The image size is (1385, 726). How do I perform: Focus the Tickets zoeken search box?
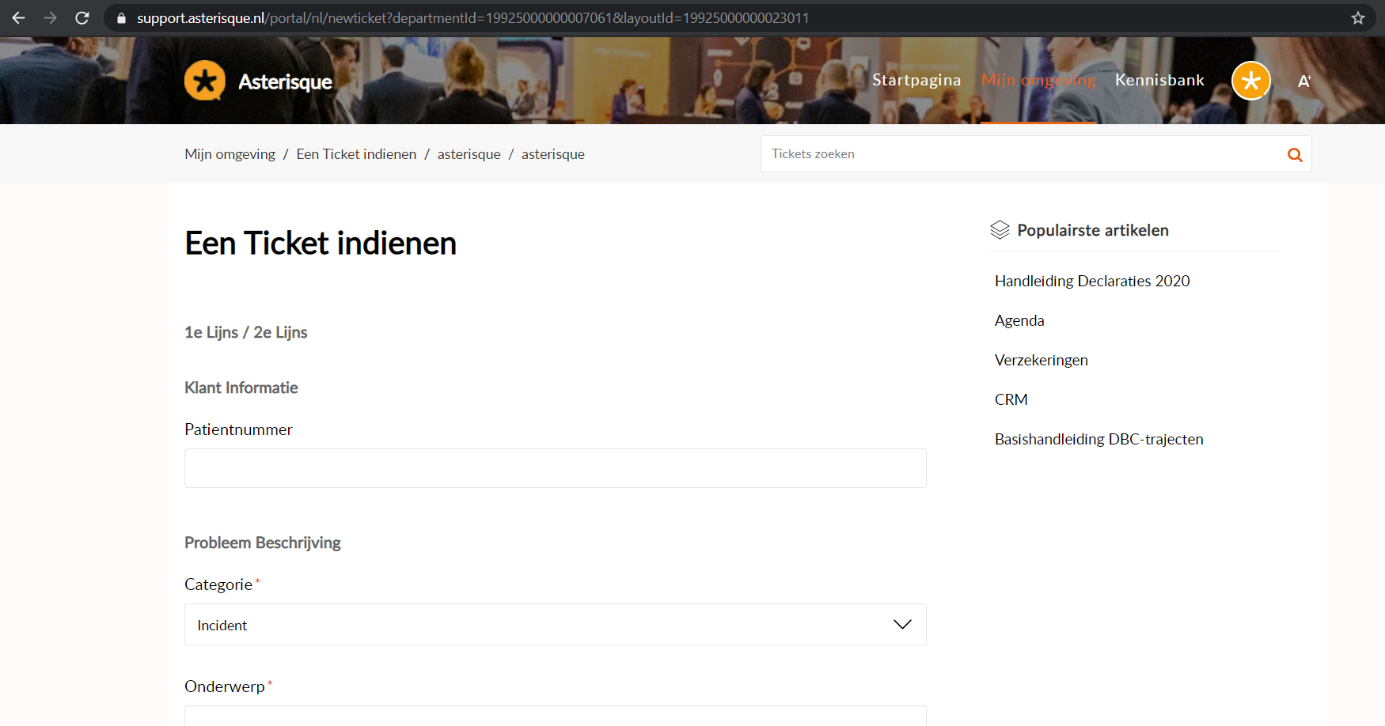click(1020, 155)
